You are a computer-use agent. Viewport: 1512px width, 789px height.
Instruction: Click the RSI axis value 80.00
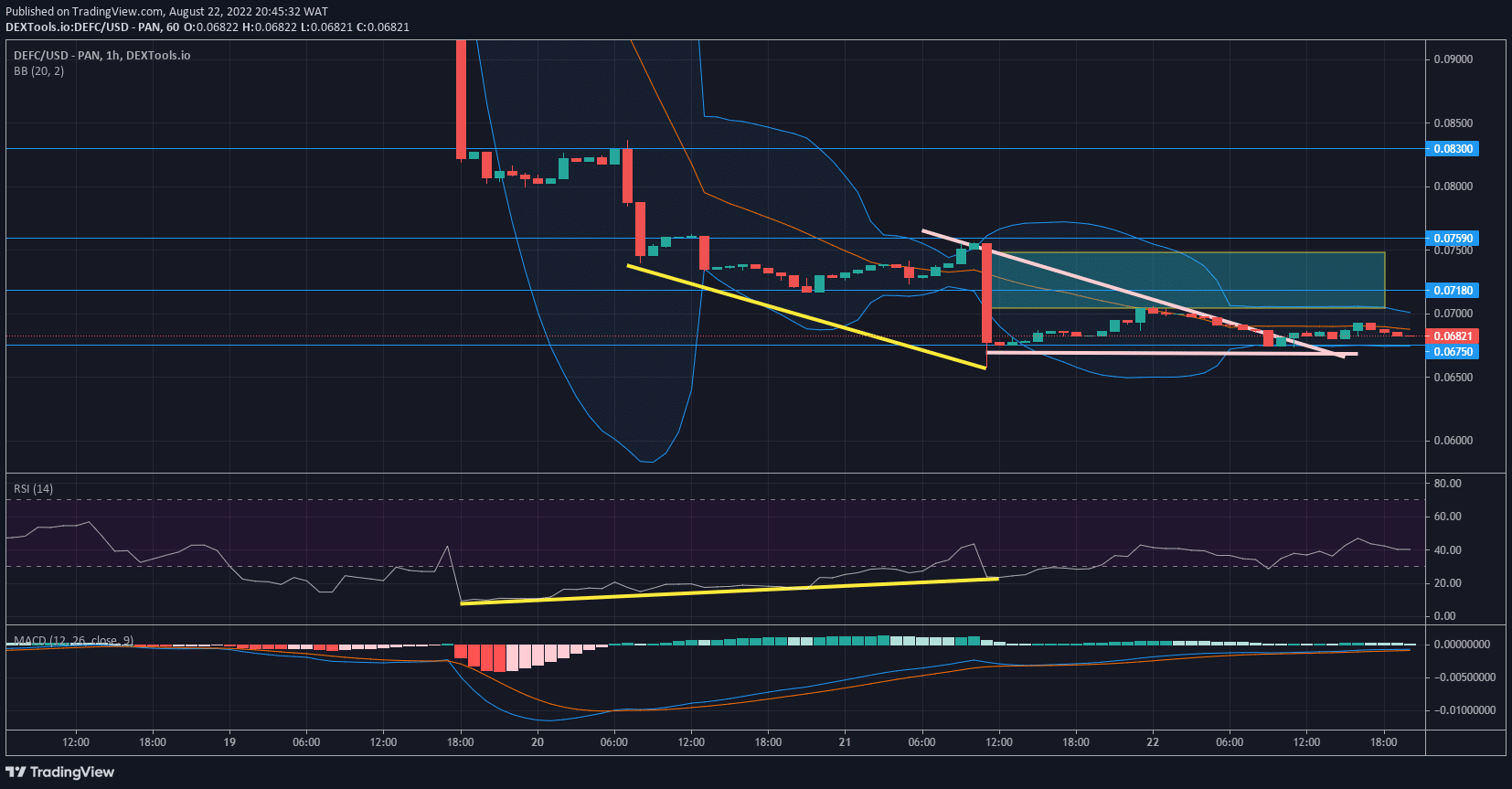point(1447,483)
